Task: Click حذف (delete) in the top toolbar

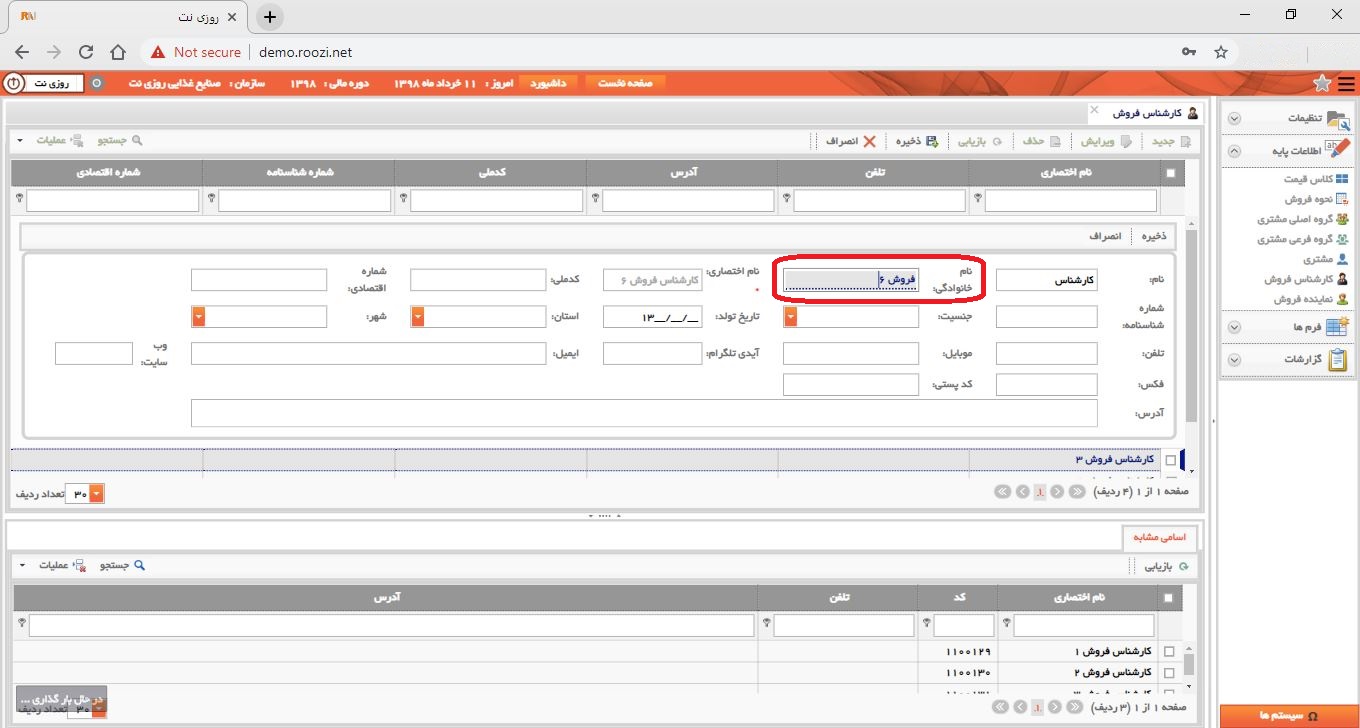Action: tap(1041, 142)
